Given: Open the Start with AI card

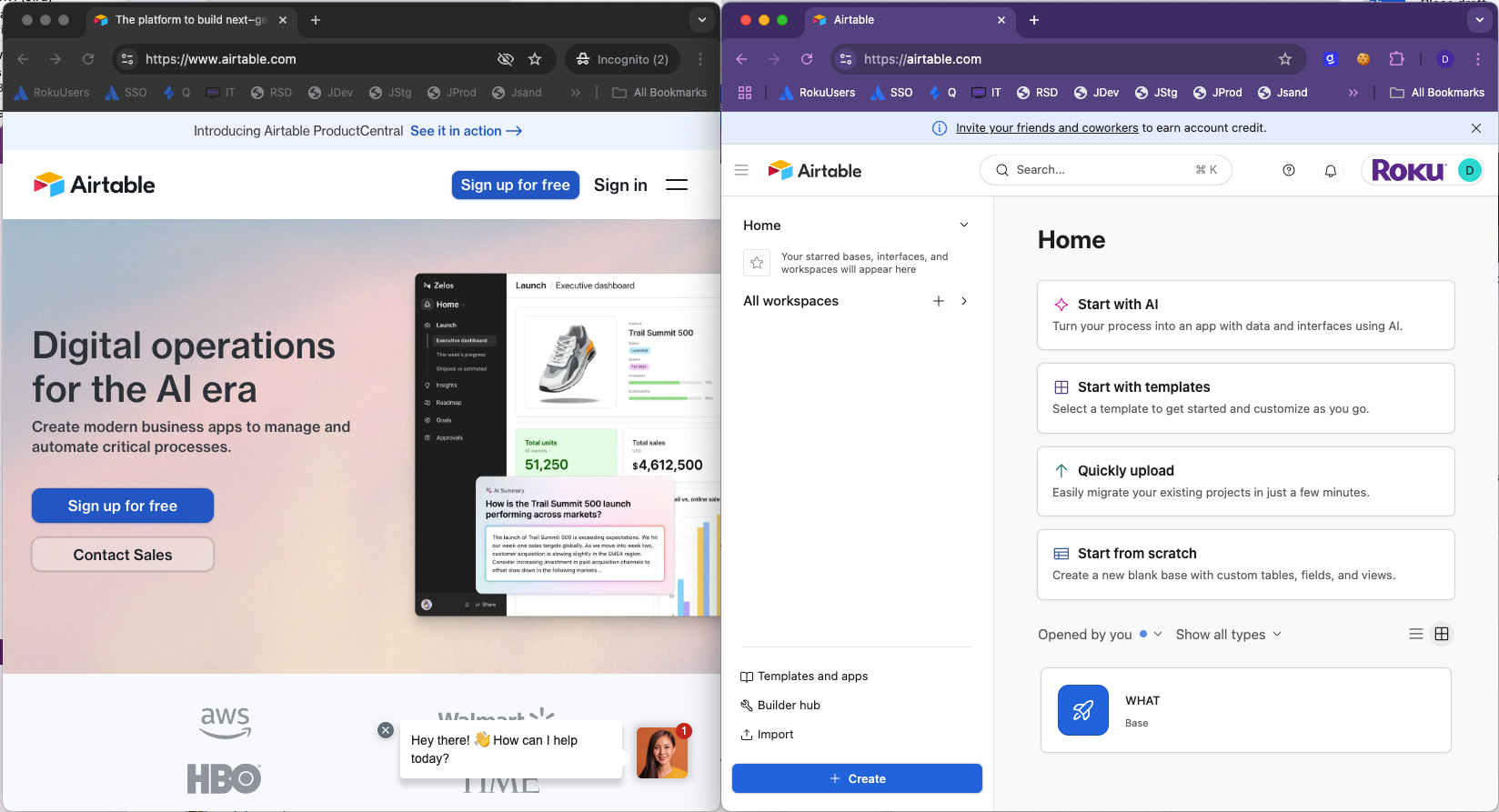Looking at the screenshot, I should [x=1245, y=315].
